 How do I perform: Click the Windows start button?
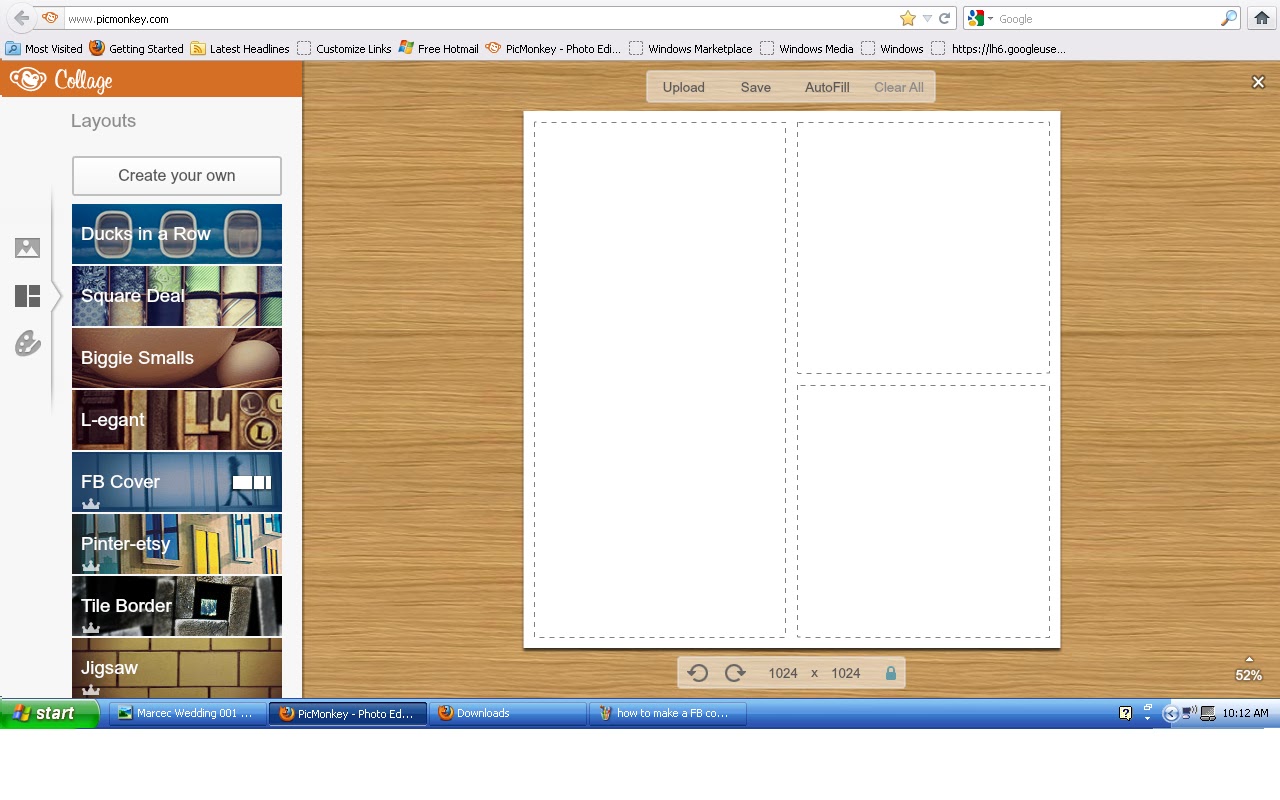click(x=49, y=713)
